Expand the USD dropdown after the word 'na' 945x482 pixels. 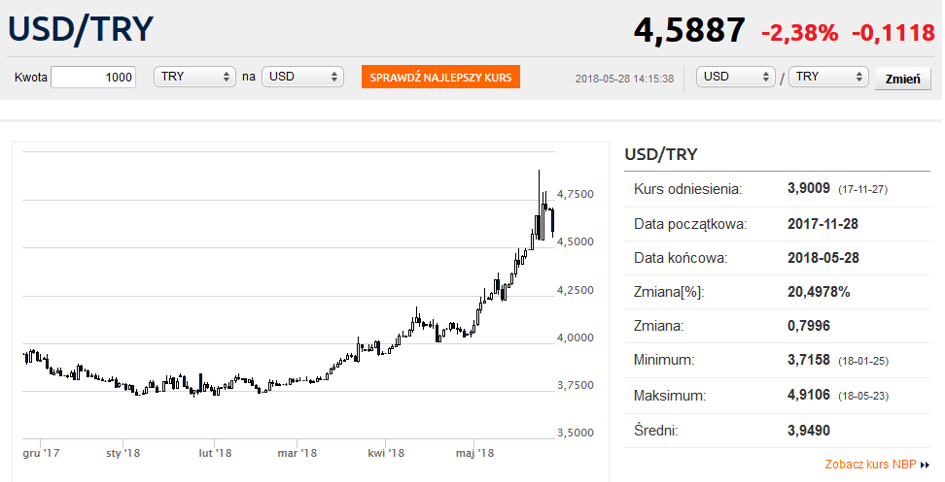(302, 77)
